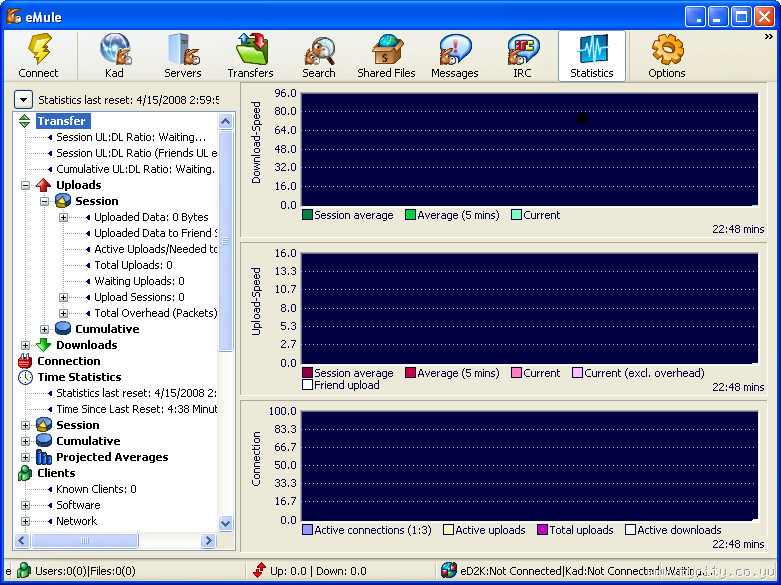Click the eD2K connection status globe icon

[449, 571]
